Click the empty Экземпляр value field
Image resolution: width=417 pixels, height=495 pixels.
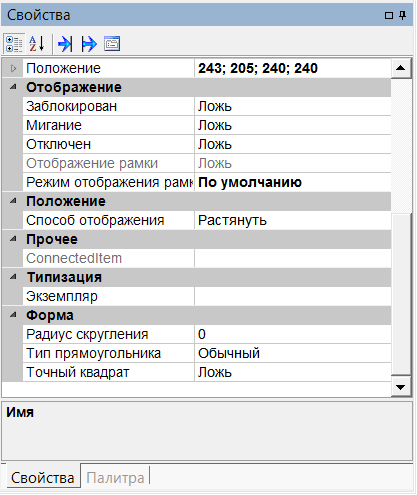[x=292, y=296]
